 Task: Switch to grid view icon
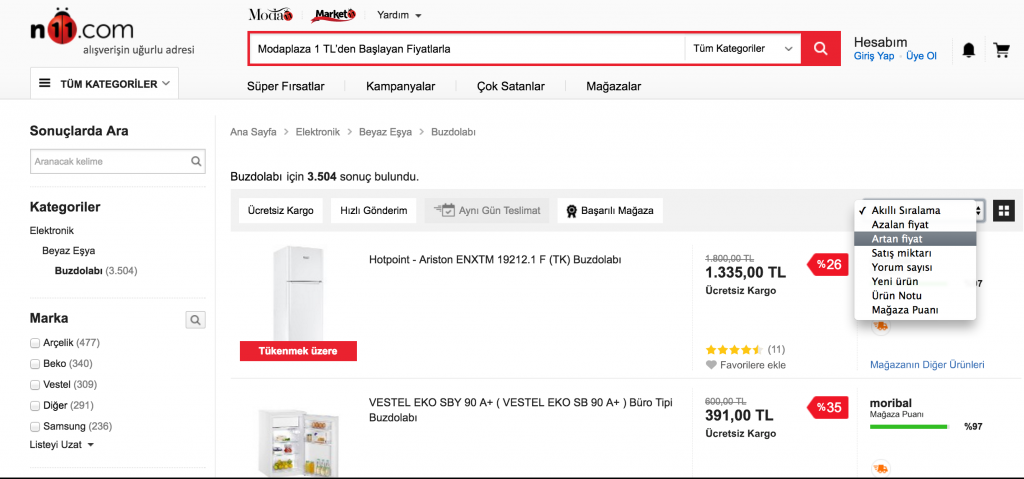1004,210
